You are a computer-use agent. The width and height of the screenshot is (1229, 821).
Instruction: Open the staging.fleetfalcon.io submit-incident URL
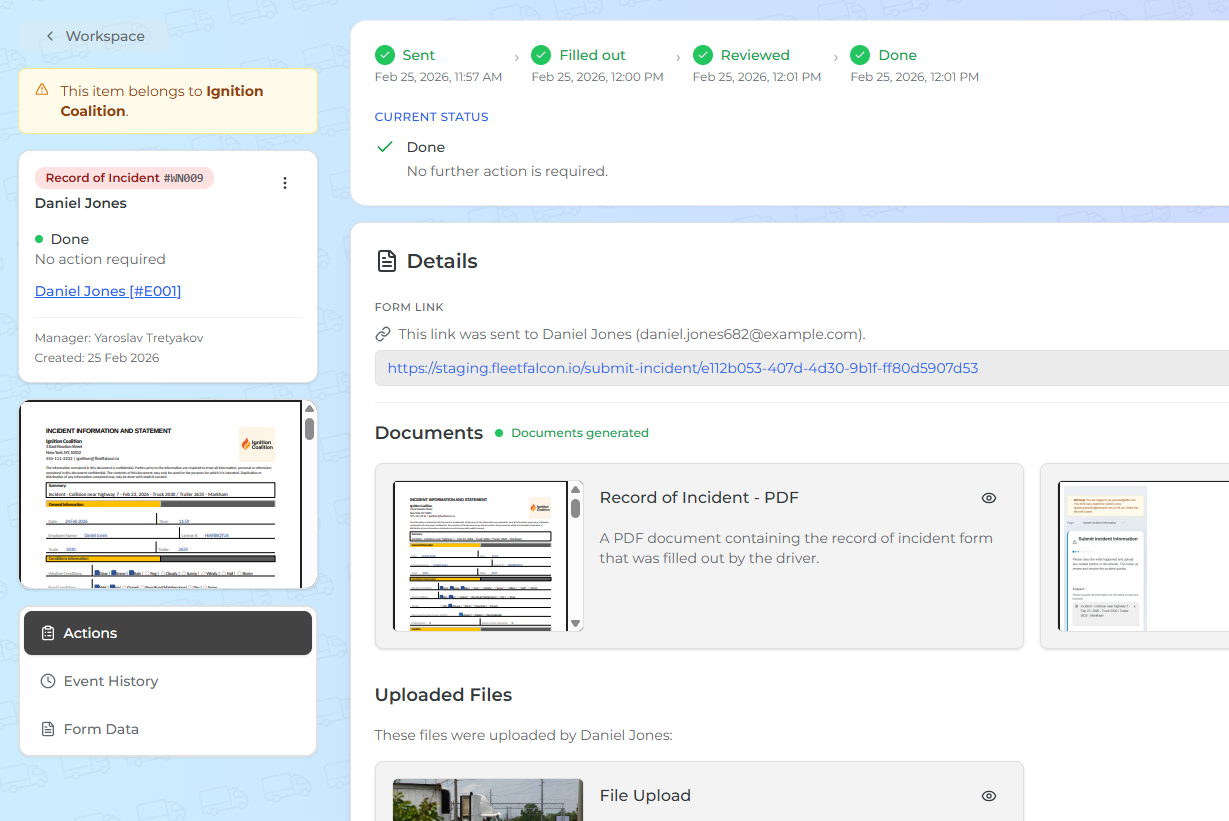coord(682,368)
